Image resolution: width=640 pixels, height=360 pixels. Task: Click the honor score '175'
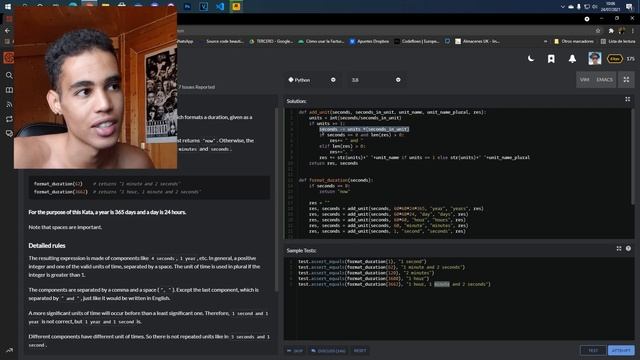(x=631, y=59)
